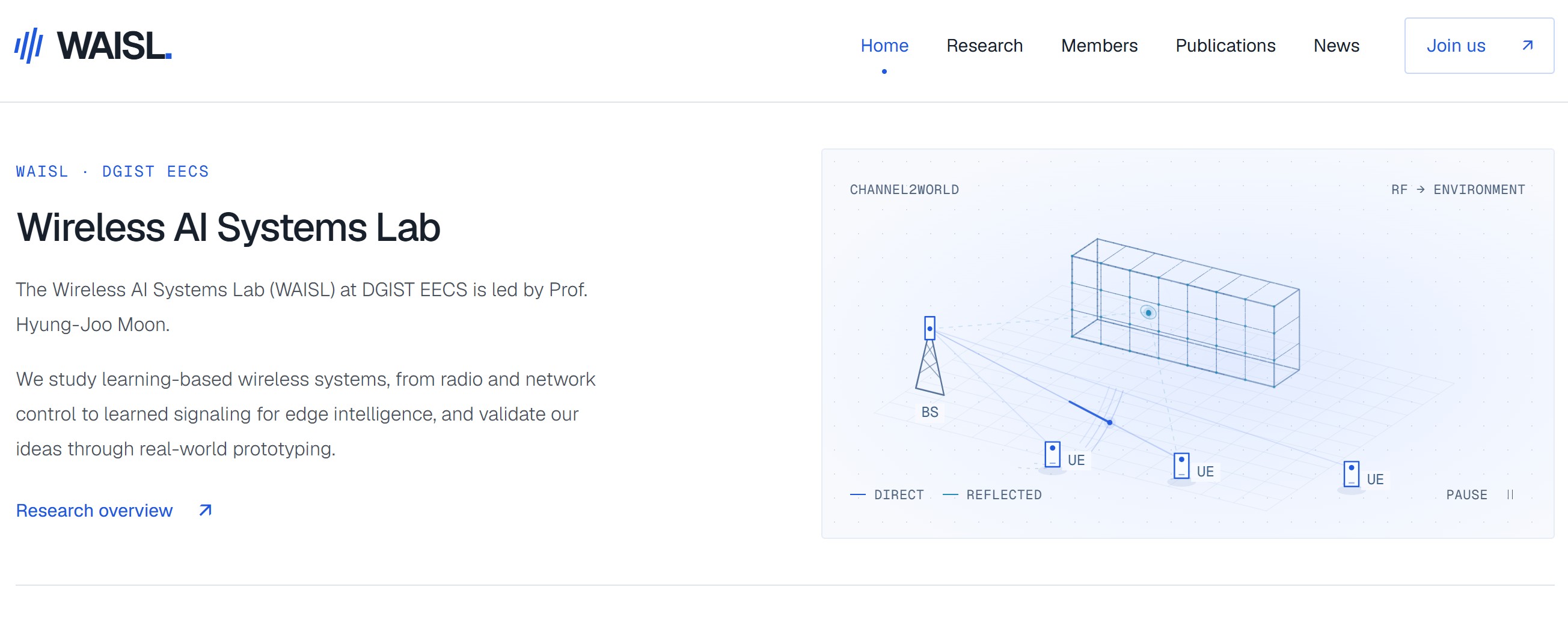
Task: Go to the Research page
Action: pos(984,46)
